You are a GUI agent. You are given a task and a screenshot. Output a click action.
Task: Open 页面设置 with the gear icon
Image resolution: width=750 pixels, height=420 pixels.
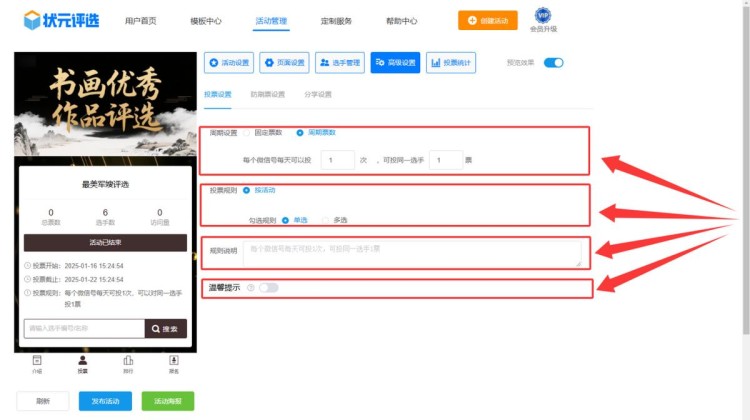pos(285,63)
